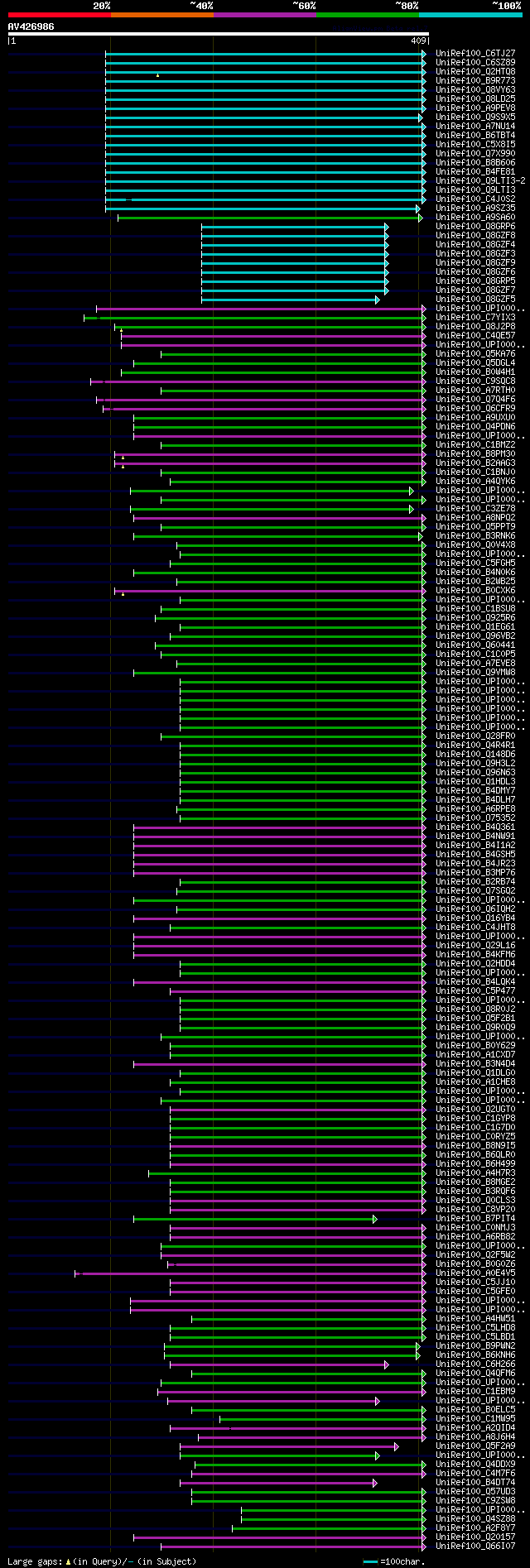
Task: Click the purple ~60% identity legend segment
Action: click(x=265, y=15)
